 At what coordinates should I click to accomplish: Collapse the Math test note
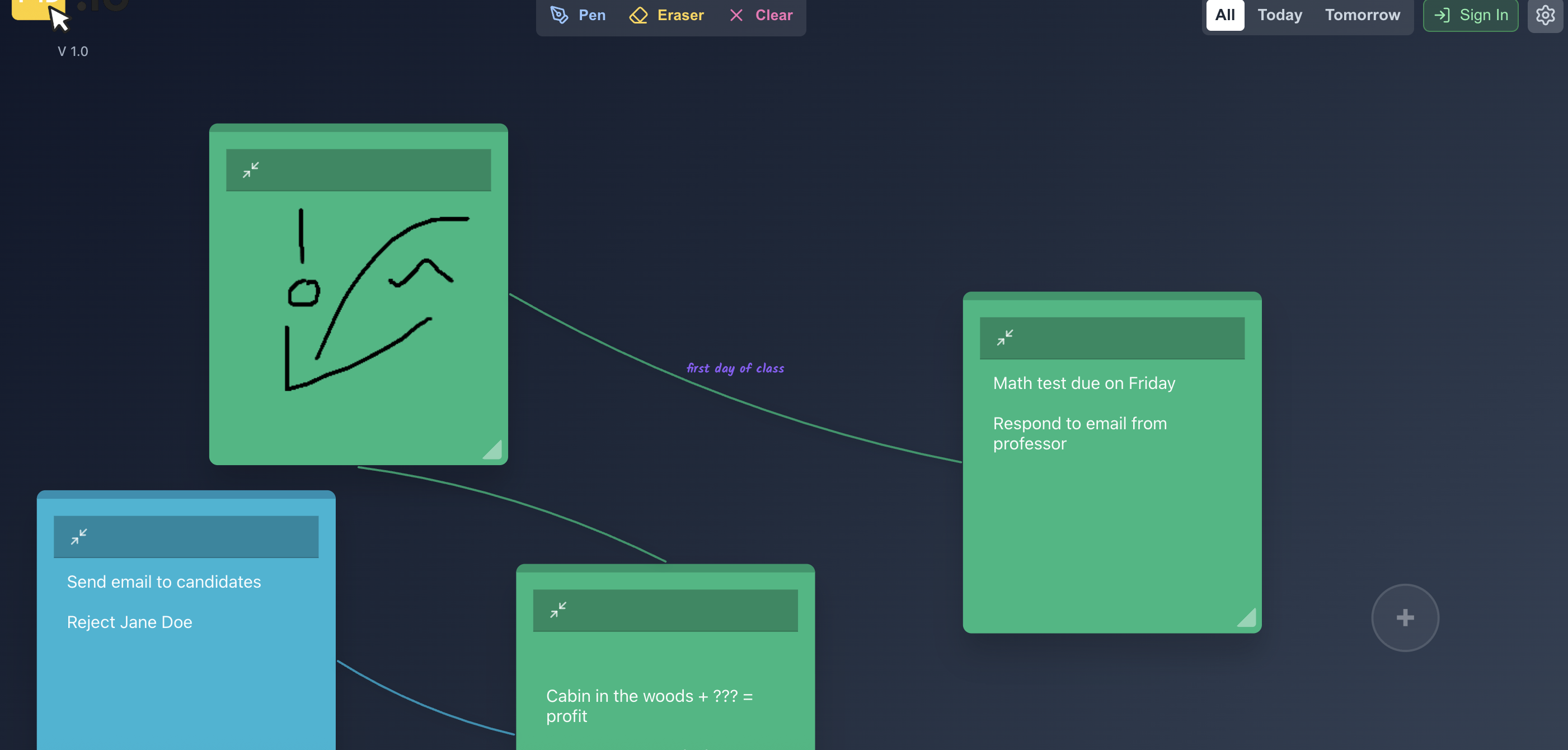coord(1004,338)
